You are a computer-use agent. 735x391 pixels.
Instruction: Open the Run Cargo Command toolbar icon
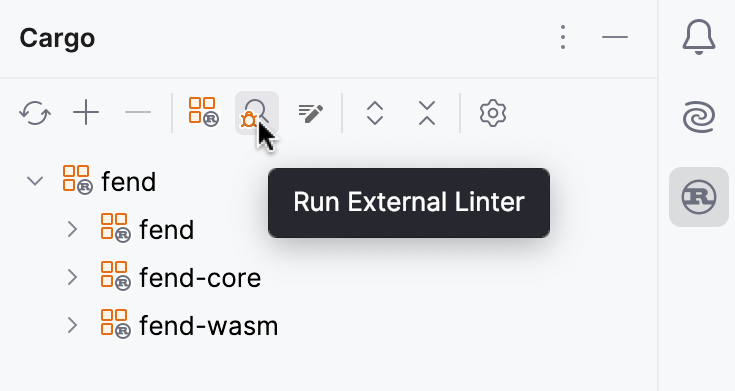tap(204, 112)
